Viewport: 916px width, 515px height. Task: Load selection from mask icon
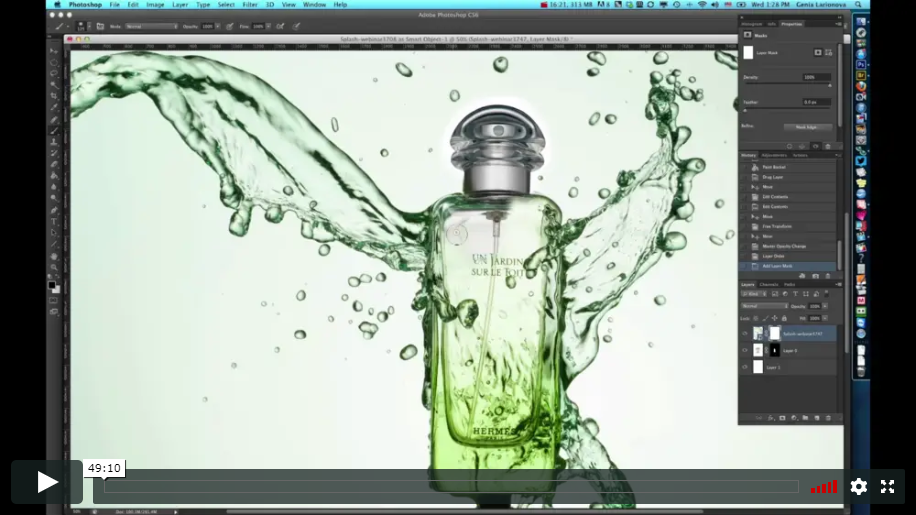(x=789, y=147)
